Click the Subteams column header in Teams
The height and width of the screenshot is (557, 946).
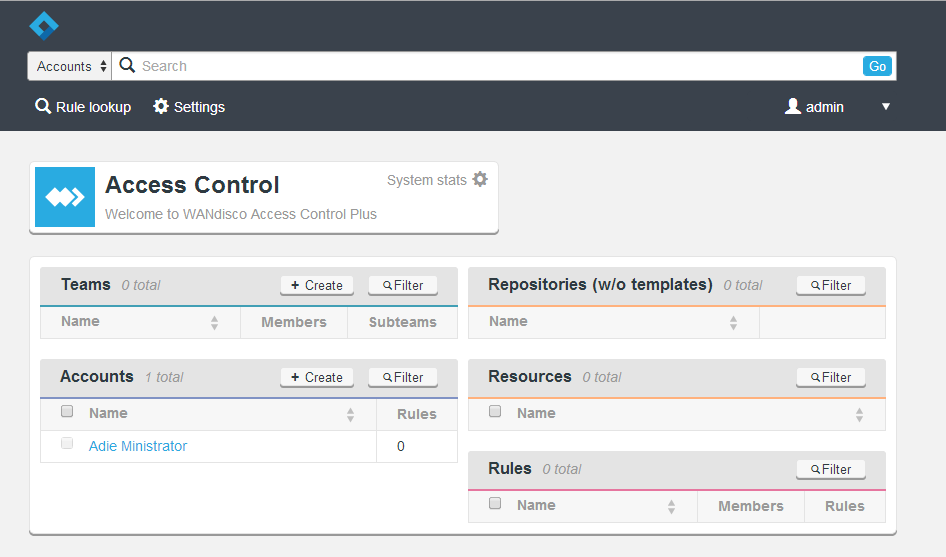(x=402, y=322)
